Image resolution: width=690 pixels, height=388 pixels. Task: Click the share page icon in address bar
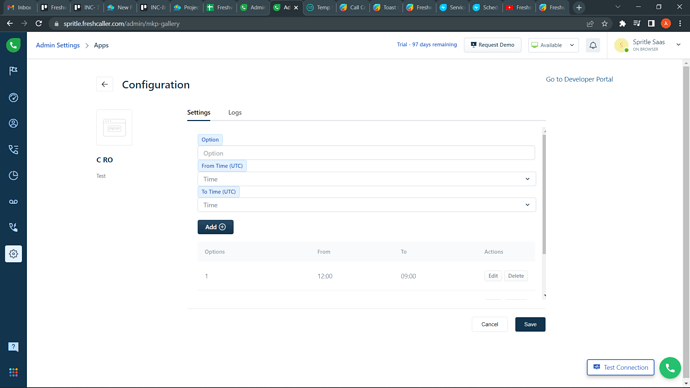point(590,24)
